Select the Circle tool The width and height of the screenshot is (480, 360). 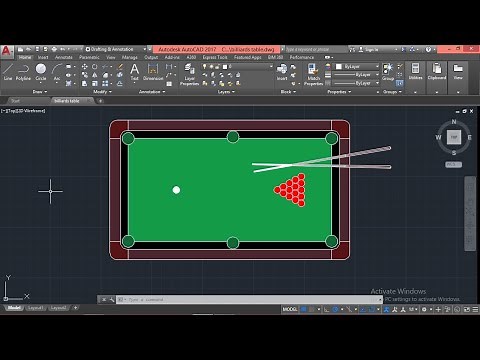tap(41, 72)
